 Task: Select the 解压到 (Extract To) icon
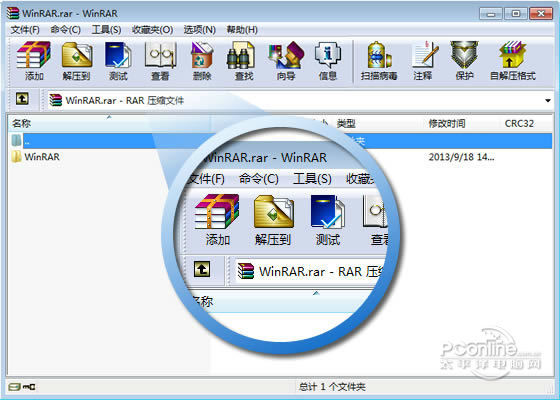point(76,60)
